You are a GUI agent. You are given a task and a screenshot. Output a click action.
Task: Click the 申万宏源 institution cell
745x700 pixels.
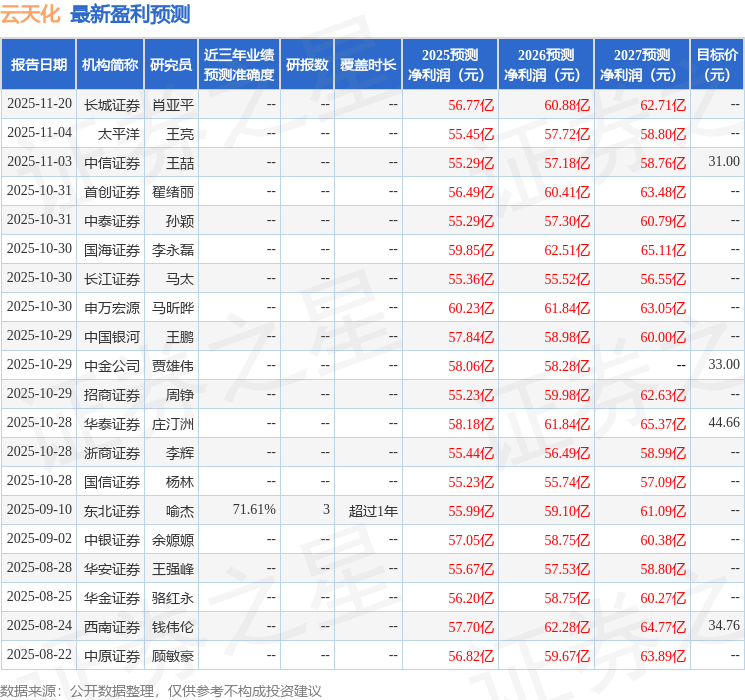112,307
